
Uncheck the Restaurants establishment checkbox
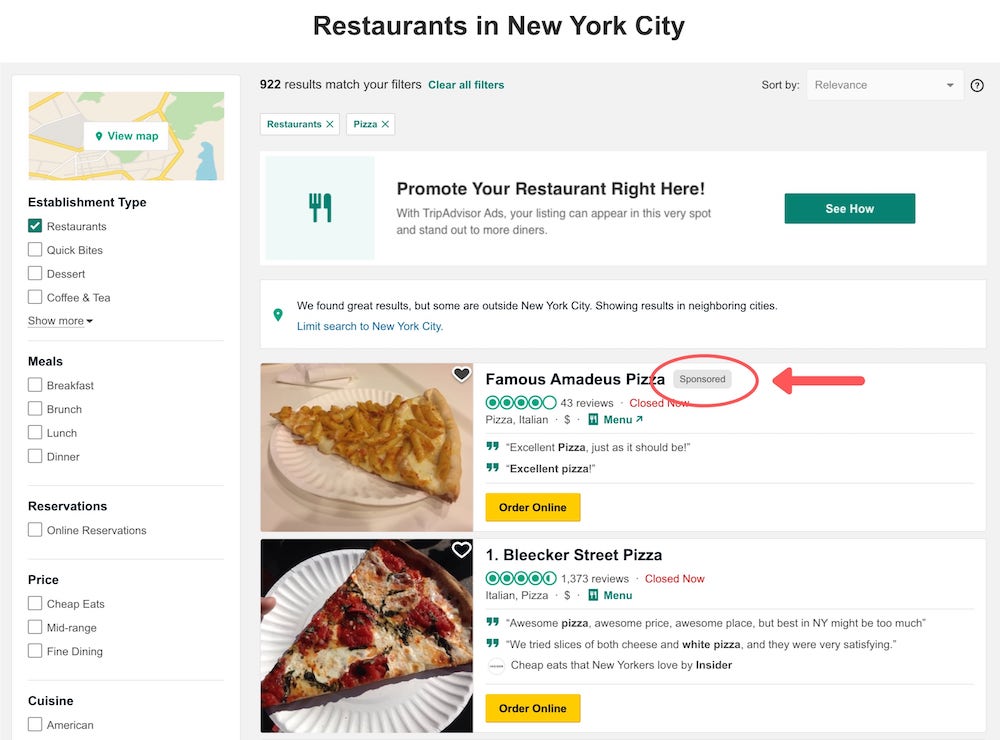[x=35, y=226]
